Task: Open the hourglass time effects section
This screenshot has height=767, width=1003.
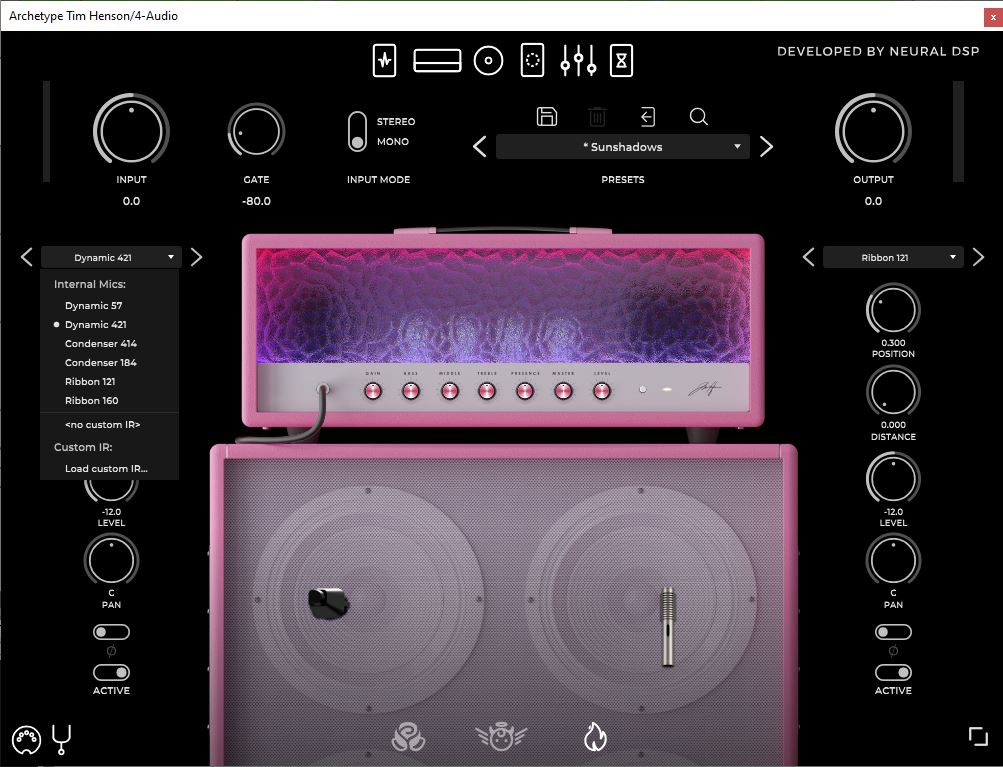Action: (621, 61)
